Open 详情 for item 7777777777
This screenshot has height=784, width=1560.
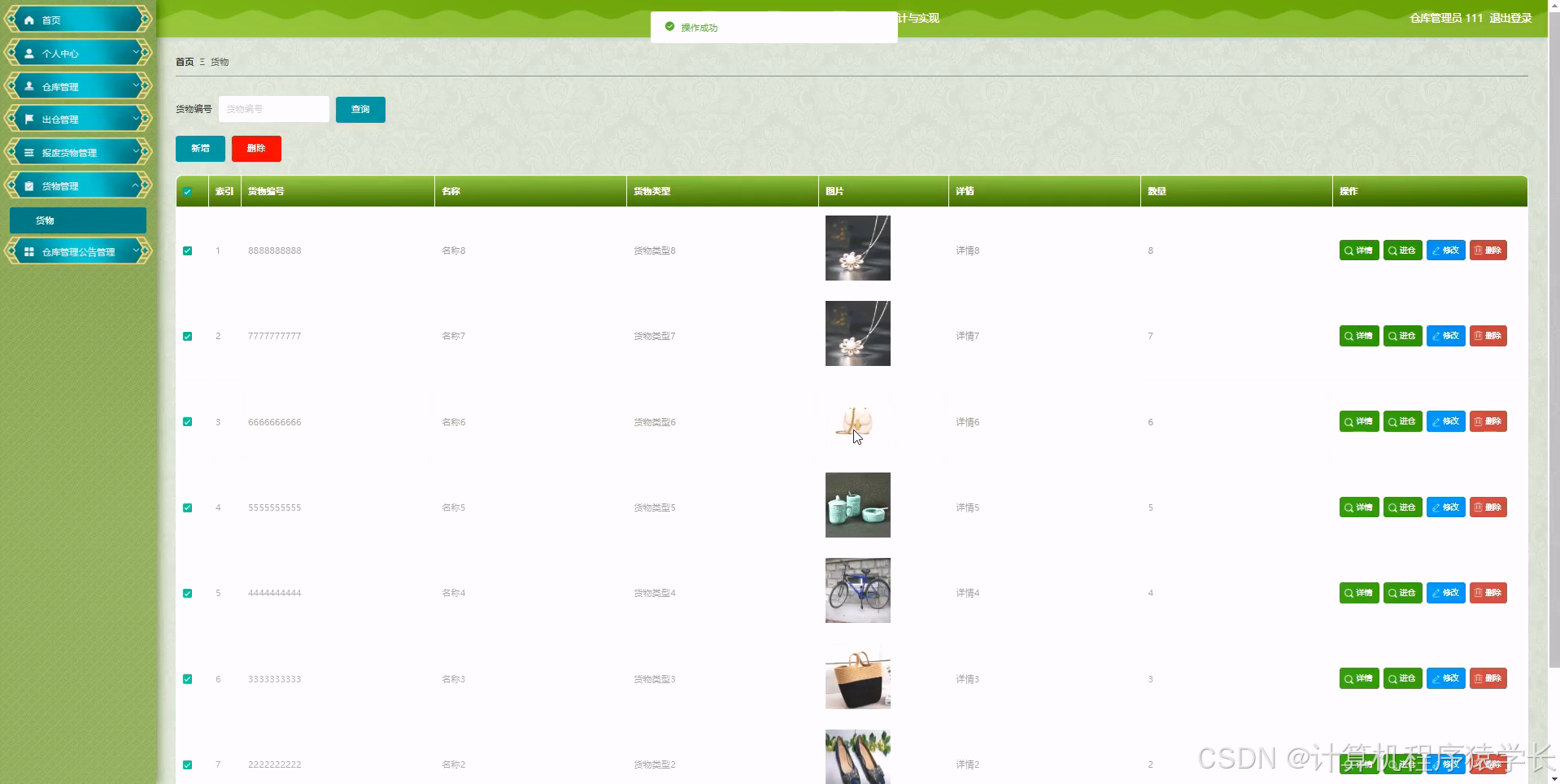coord(1359,336)
